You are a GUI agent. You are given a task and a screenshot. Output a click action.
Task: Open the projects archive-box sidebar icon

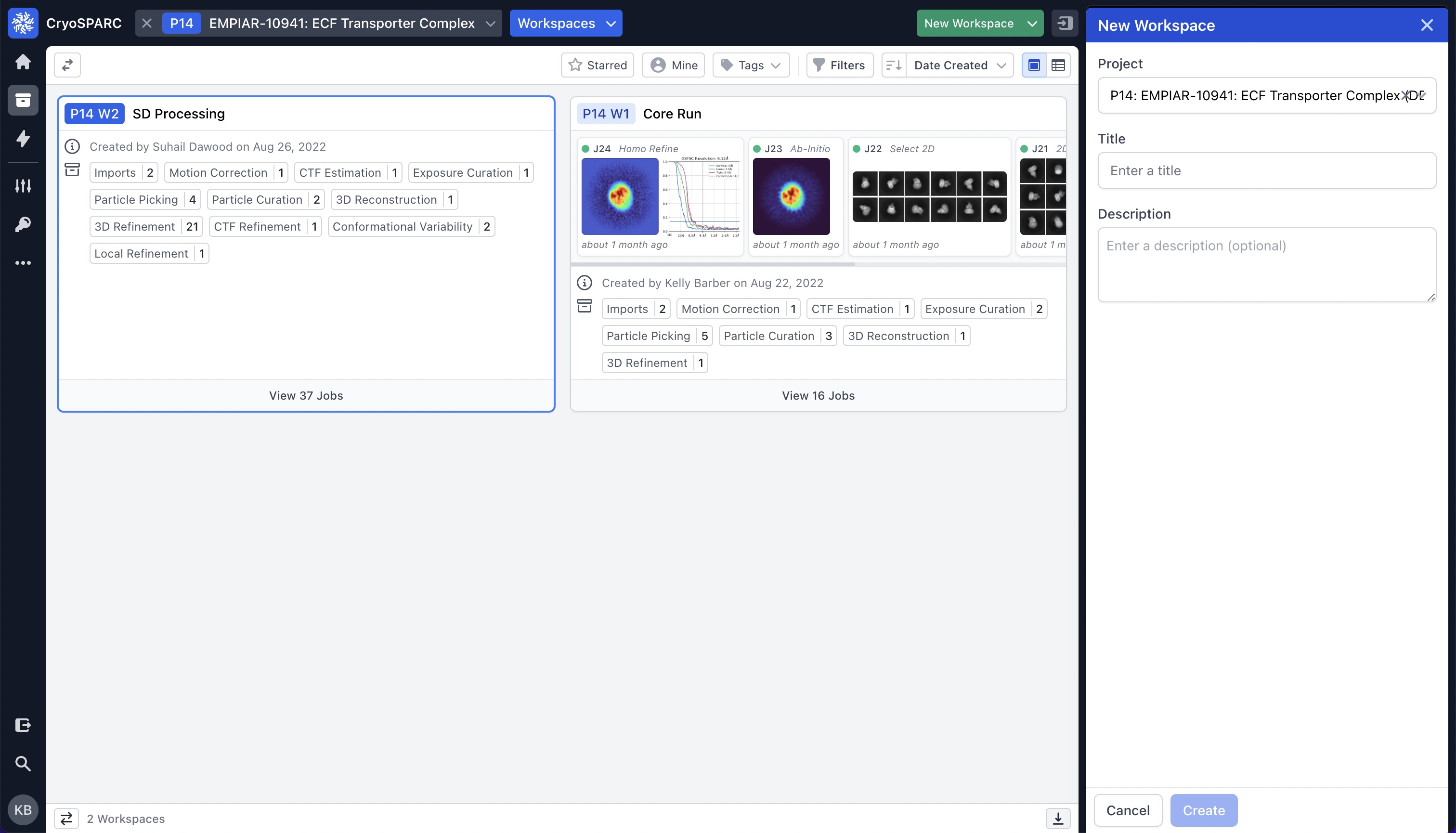tap(23, 100)
